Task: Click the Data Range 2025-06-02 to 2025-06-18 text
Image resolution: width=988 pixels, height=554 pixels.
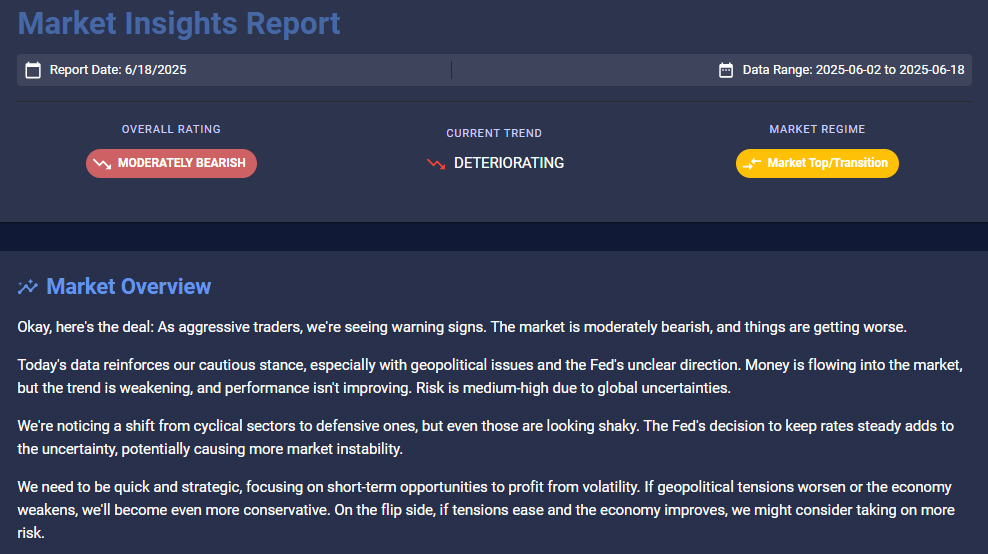Action: (853, 70)
